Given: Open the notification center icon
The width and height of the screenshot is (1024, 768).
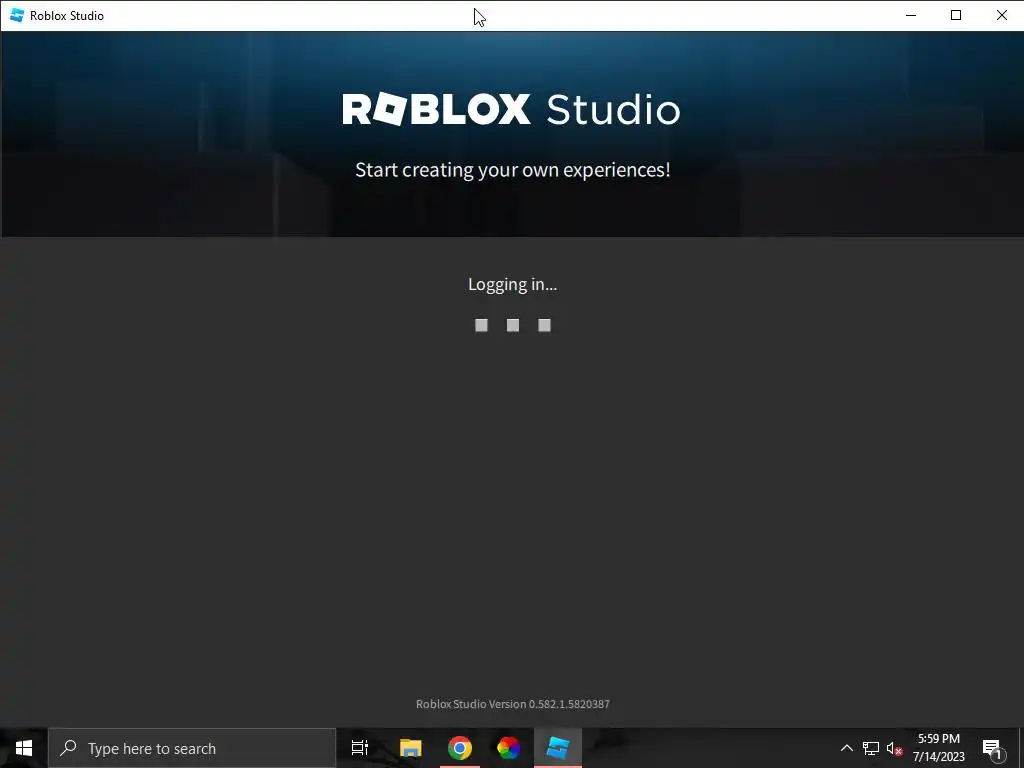Looking at the screenshot, I should 992,748.
